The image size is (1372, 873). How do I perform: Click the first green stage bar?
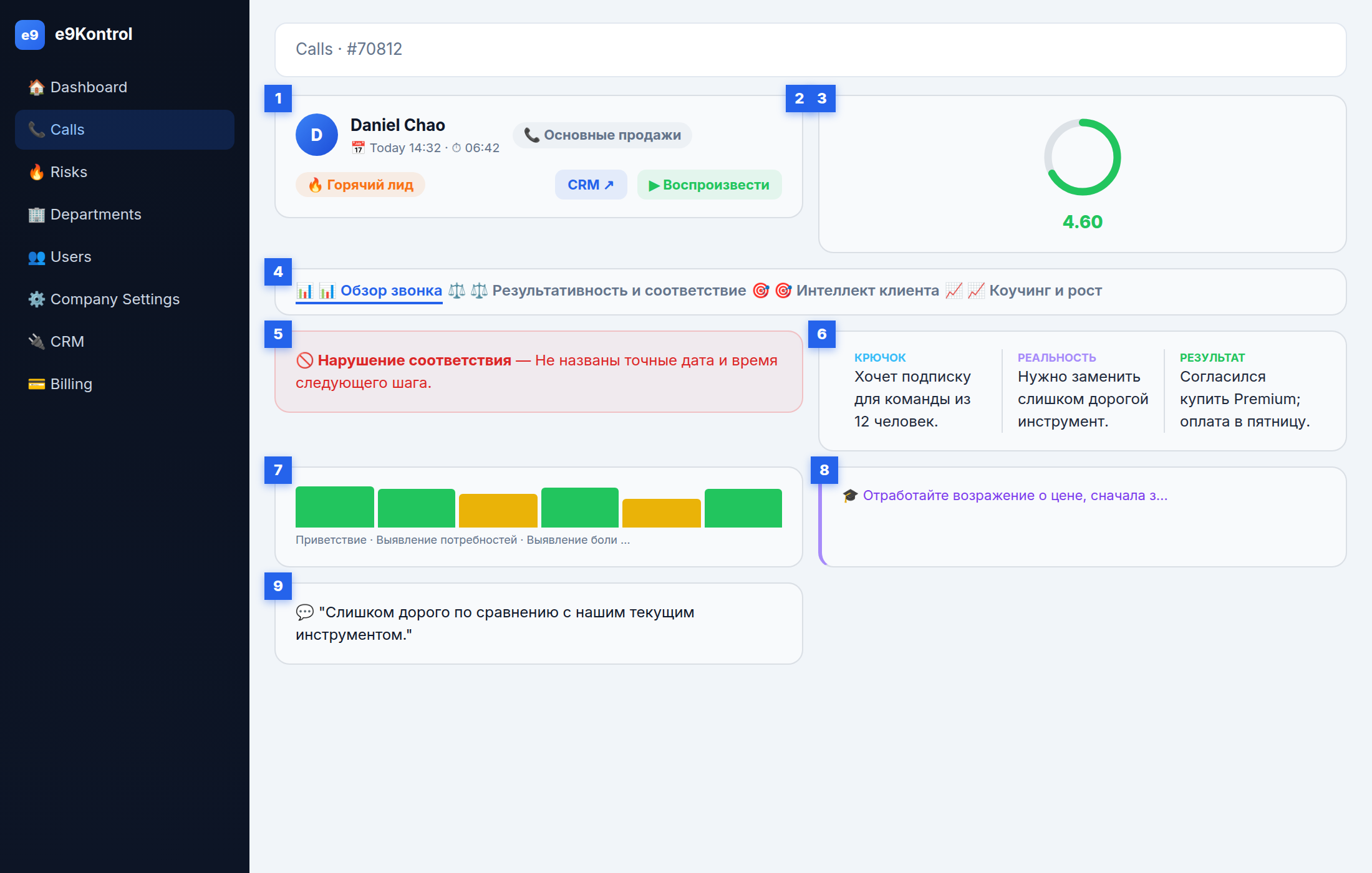[x=335, y=507]
